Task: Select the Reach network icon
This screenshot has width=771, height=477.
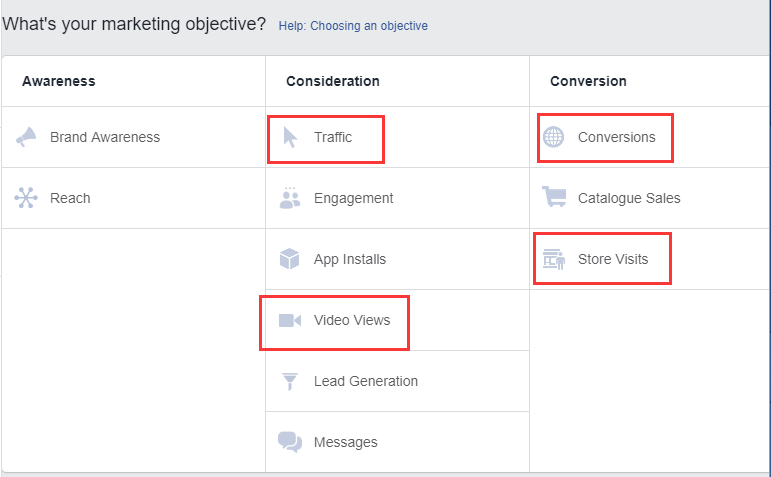Action: click(x=26, y=198)
